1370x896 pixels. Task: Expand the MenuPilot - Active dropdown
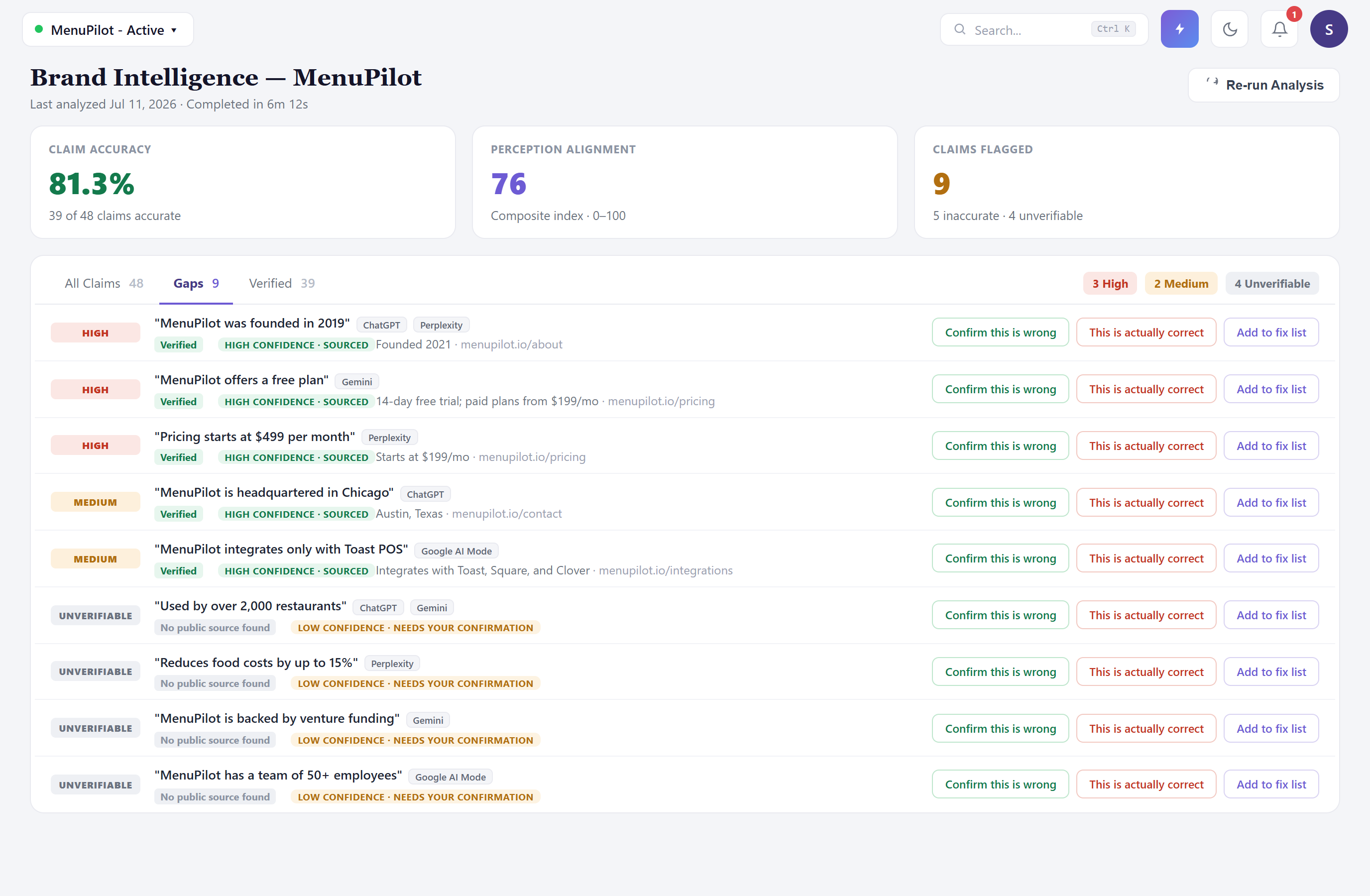(108, 29)
